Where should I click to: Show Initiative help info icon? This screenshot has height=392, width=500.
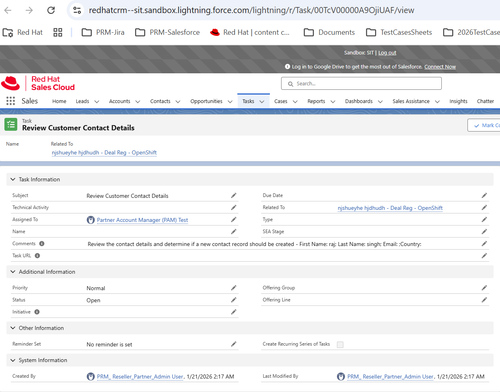37,312
